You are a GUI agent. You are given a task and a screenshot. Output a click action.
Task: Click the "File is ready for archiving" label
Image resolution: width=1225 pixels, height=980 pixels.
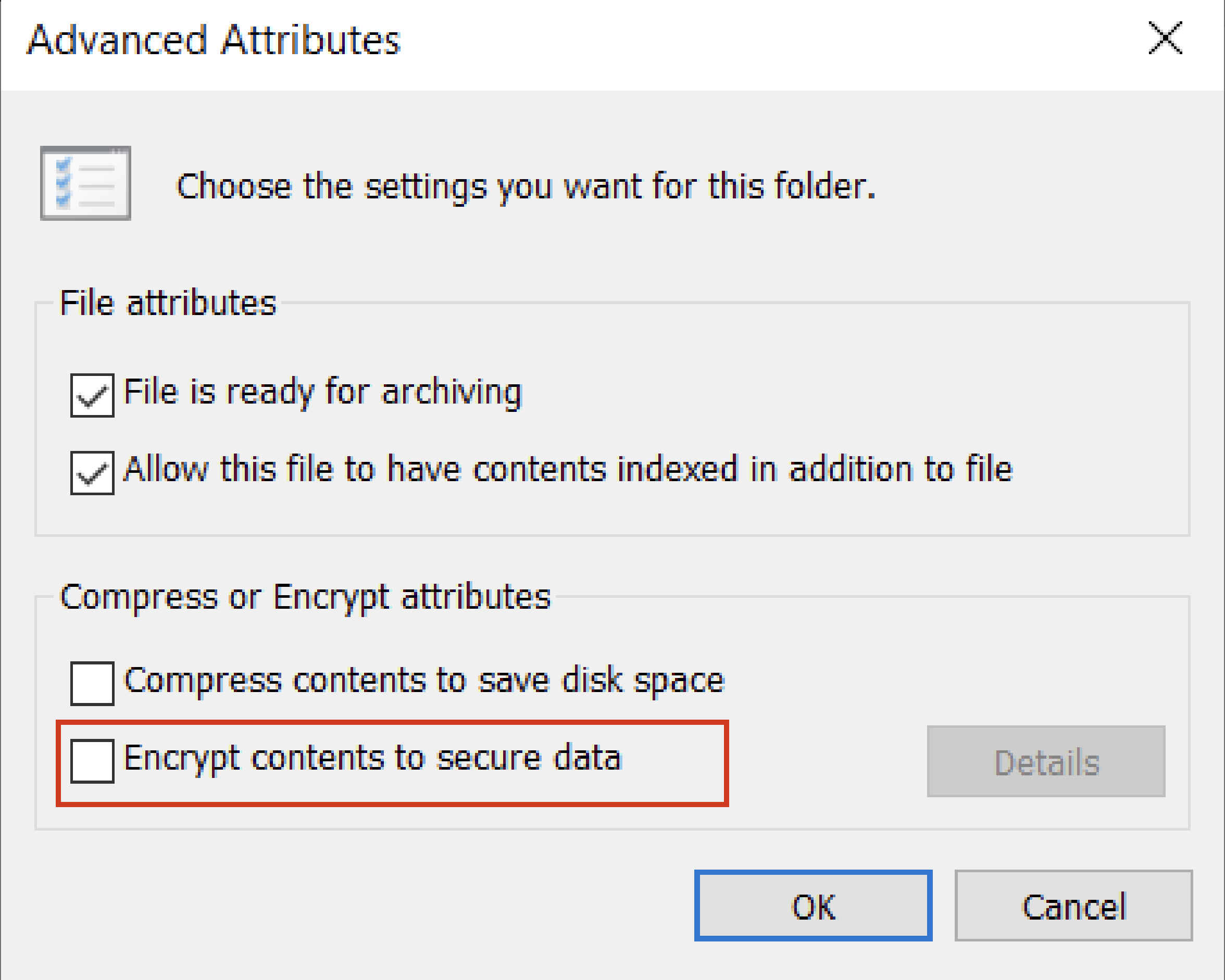323,393
